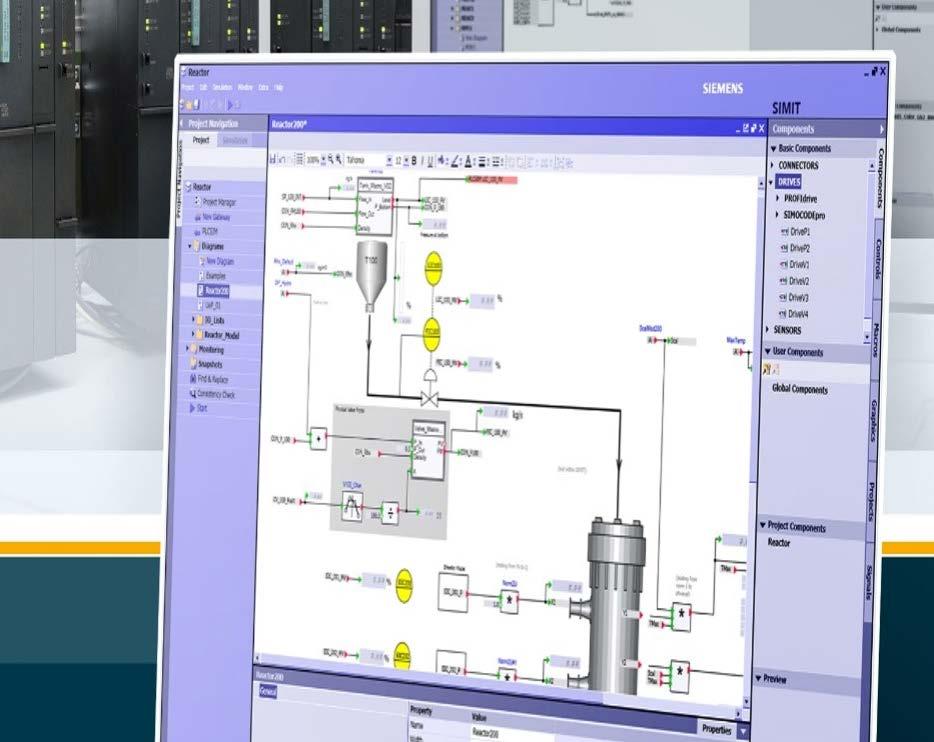Click the Project Manager icon in tree
The image size is (934, 742).
click(198, 202)
